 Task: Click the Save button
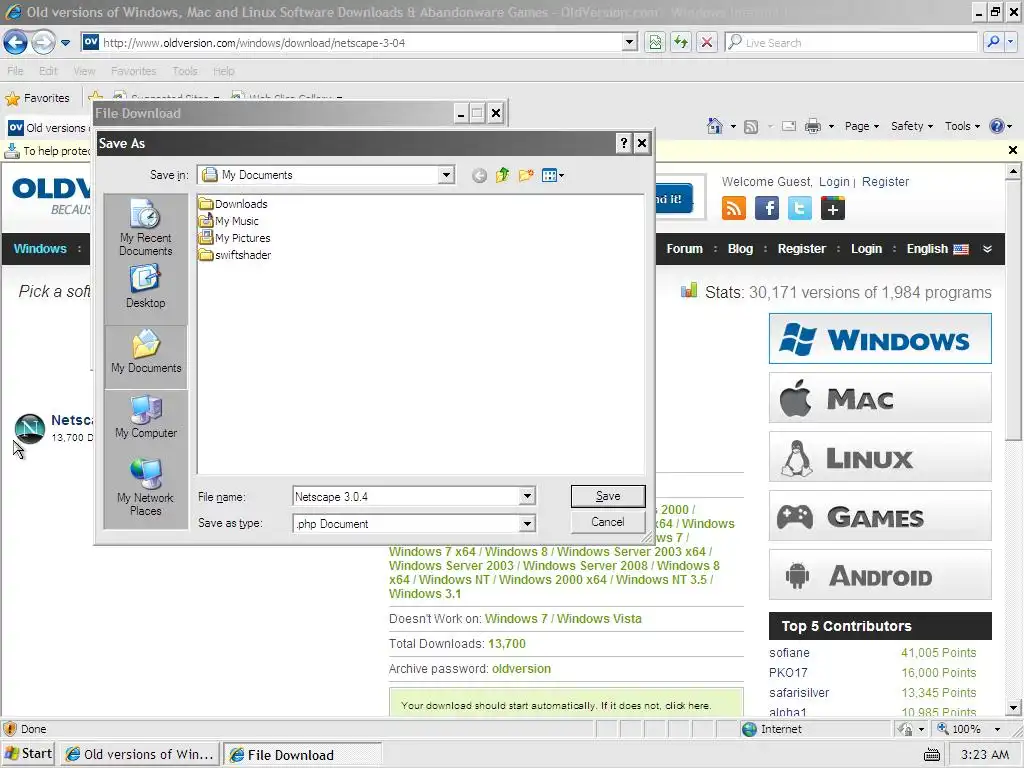coord(607,496)
